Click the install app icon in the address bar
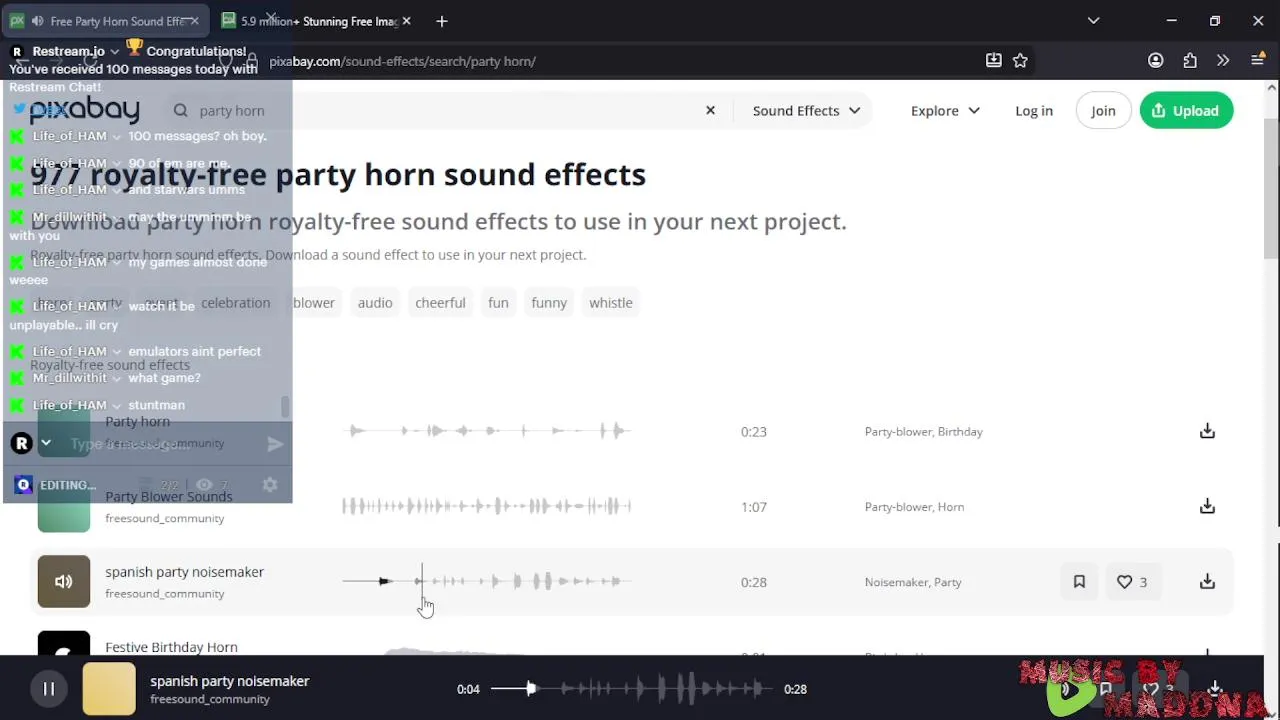 pyautogui.click(x=993, y=61)
